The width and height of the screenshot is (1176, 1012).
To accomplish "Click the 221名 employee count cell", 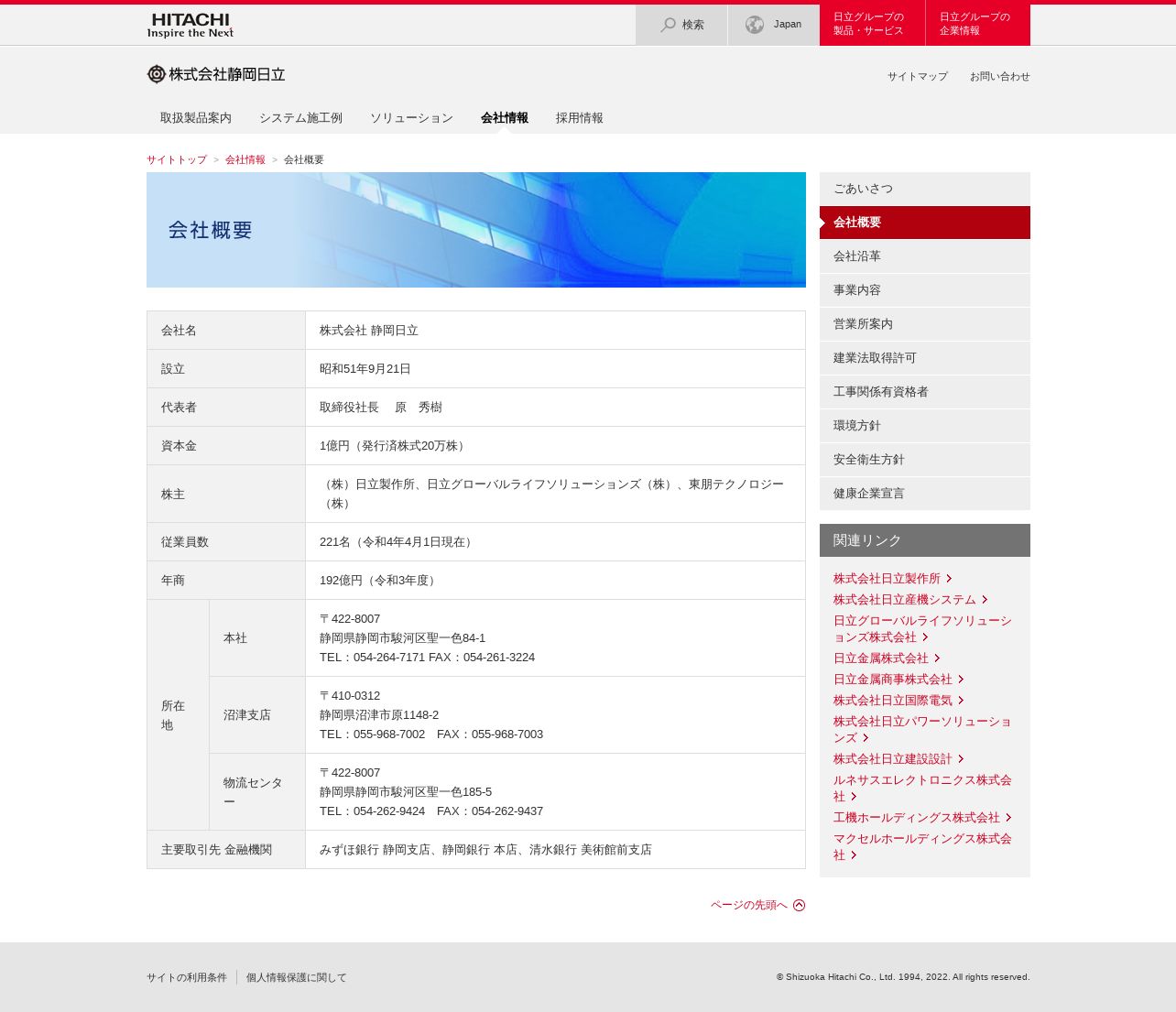I will coord(555,542).
